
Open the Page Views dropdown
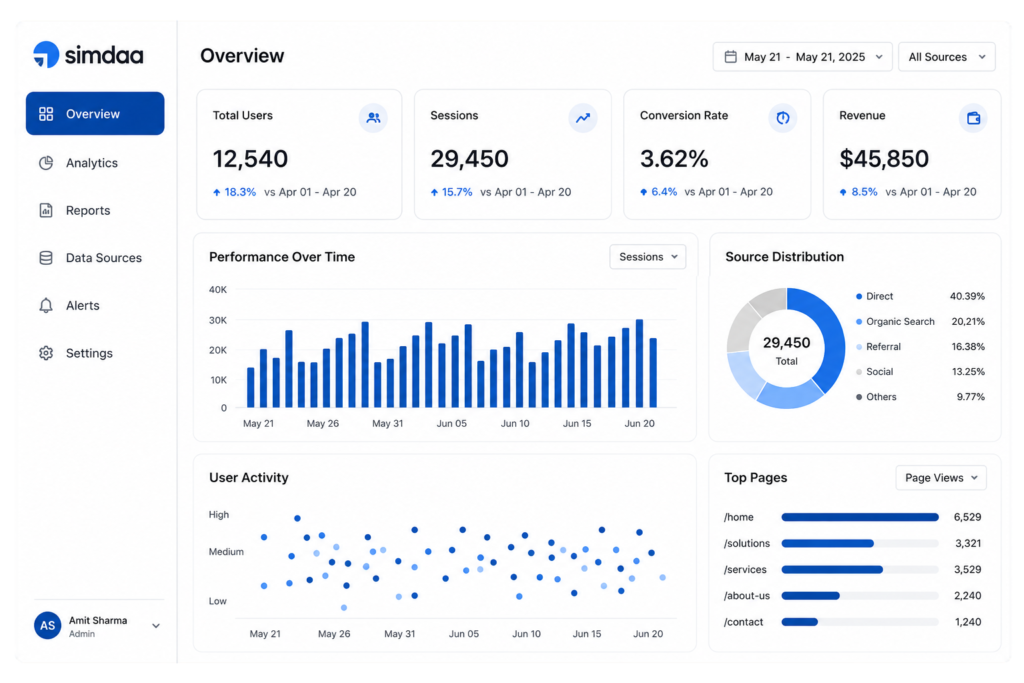click(941, 478)
